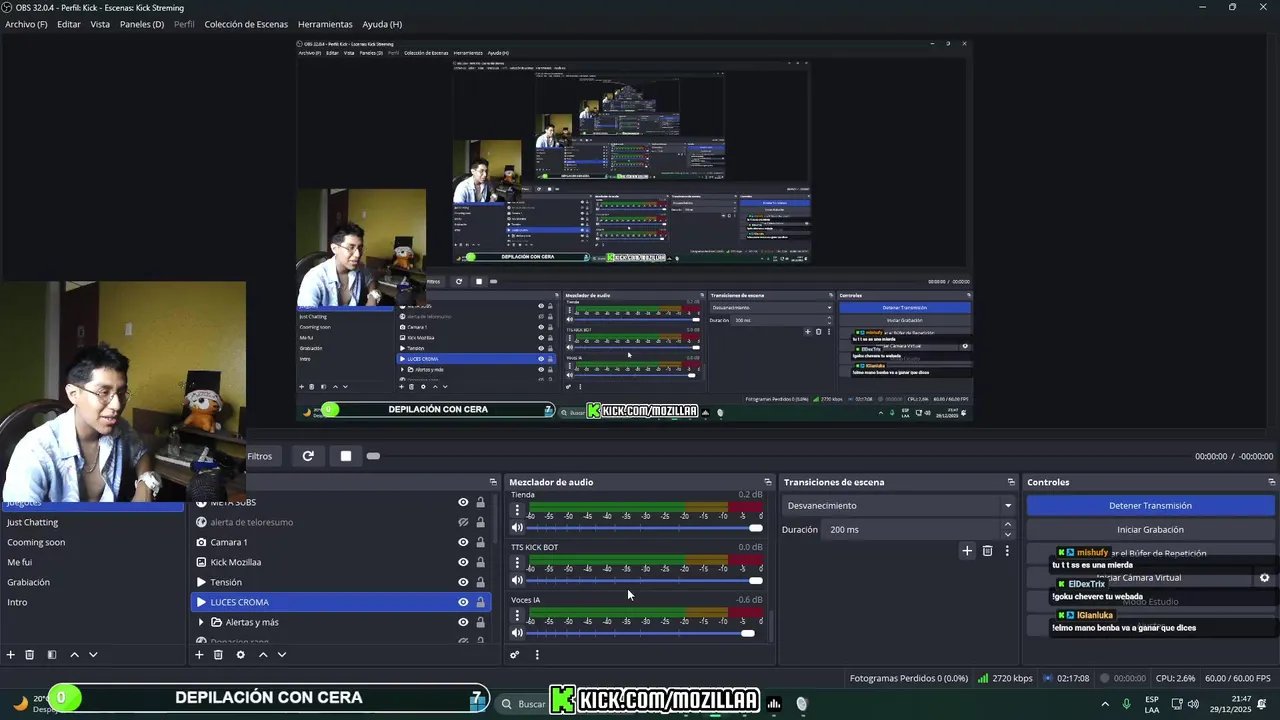Undock the Controles panel
1280x720 pixels.
[x=1272, y=482]
